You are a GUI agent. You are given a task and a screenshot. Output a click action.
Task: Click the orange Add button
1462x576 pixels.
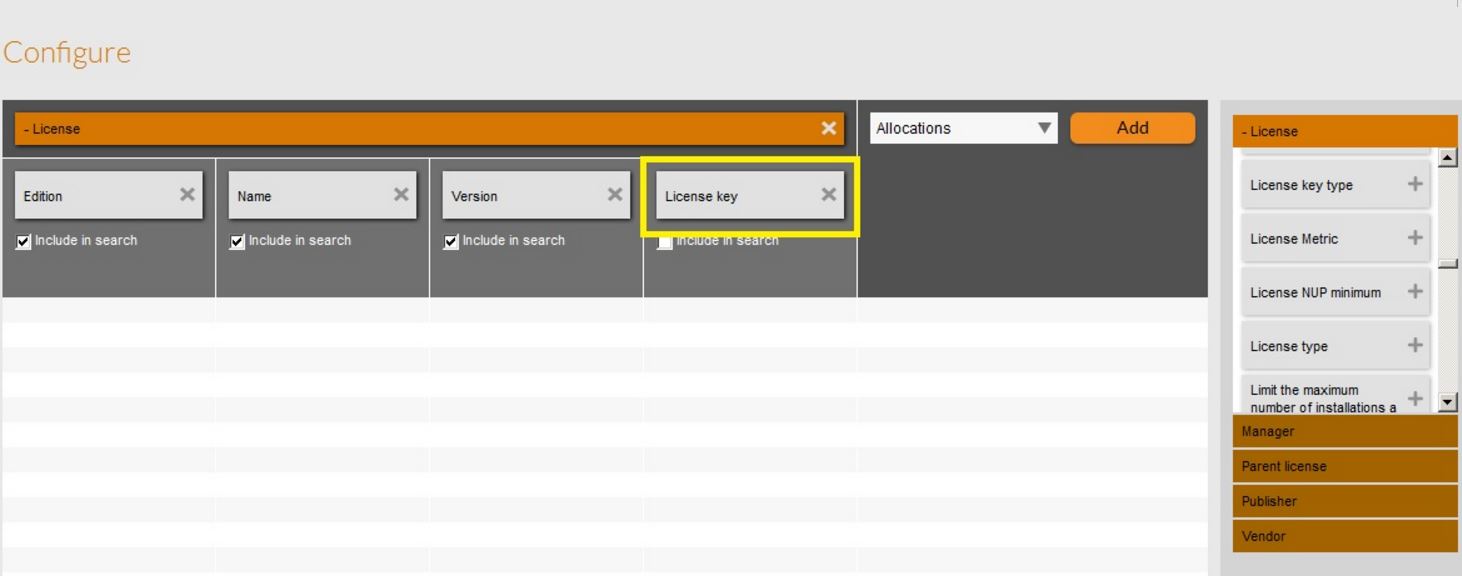coord(1132,128)
